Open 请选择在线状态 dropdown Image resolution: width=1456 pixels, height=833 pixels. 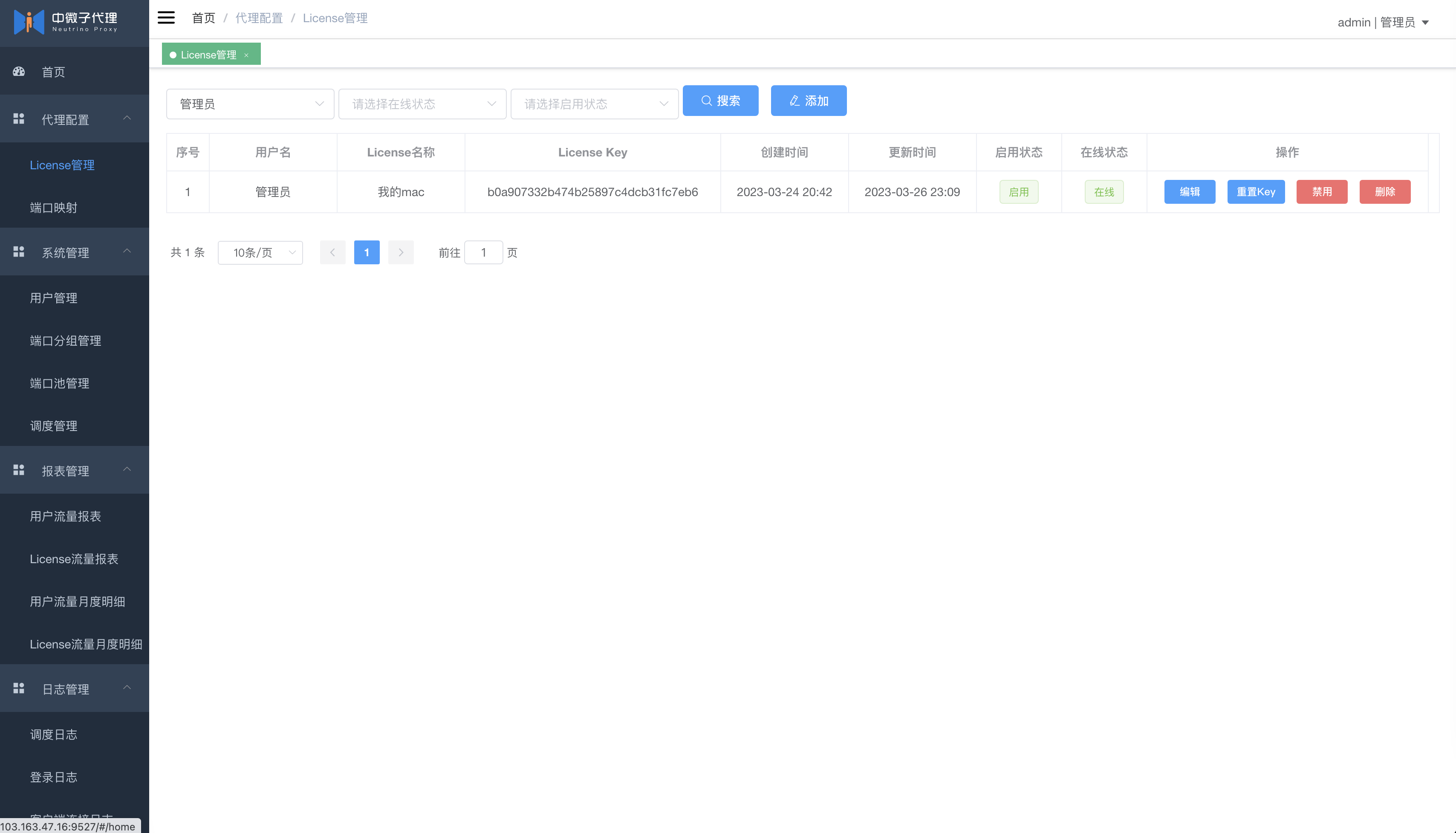coord(422,104)
